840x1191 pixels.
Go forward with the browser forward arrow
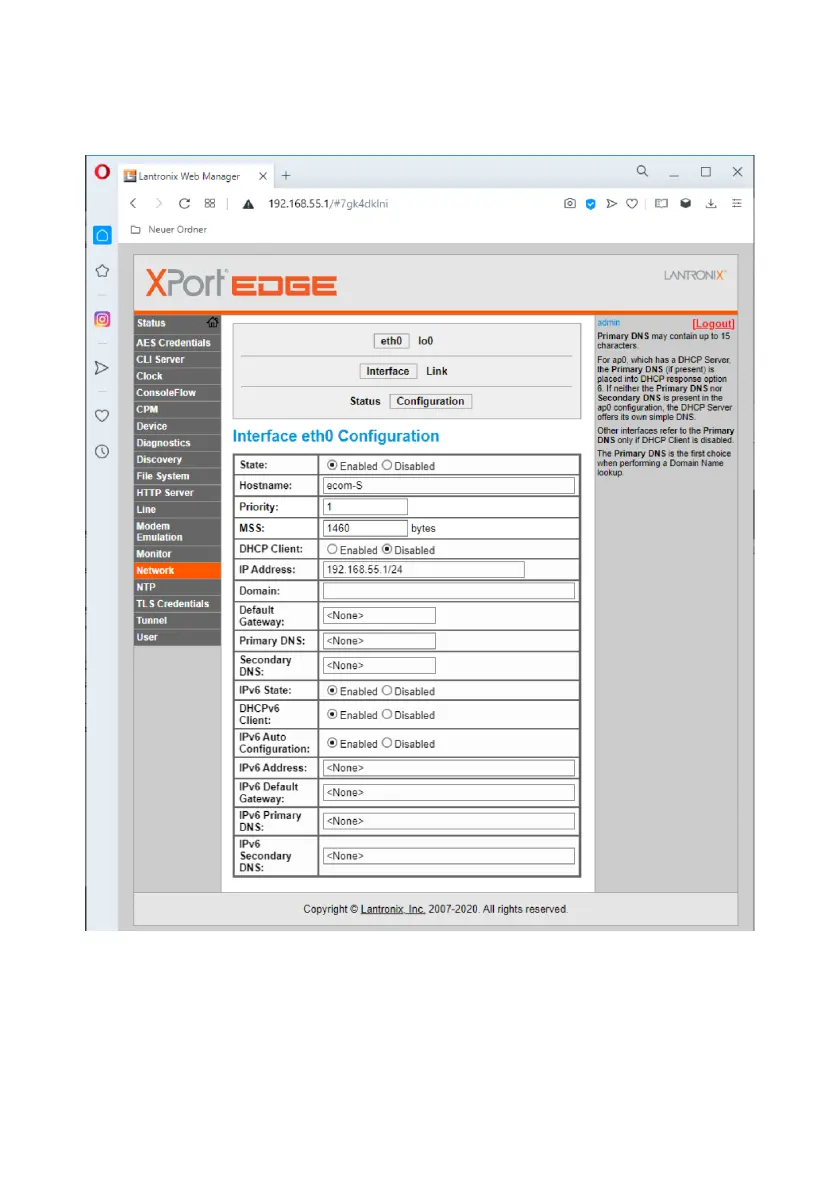(158, 204)
